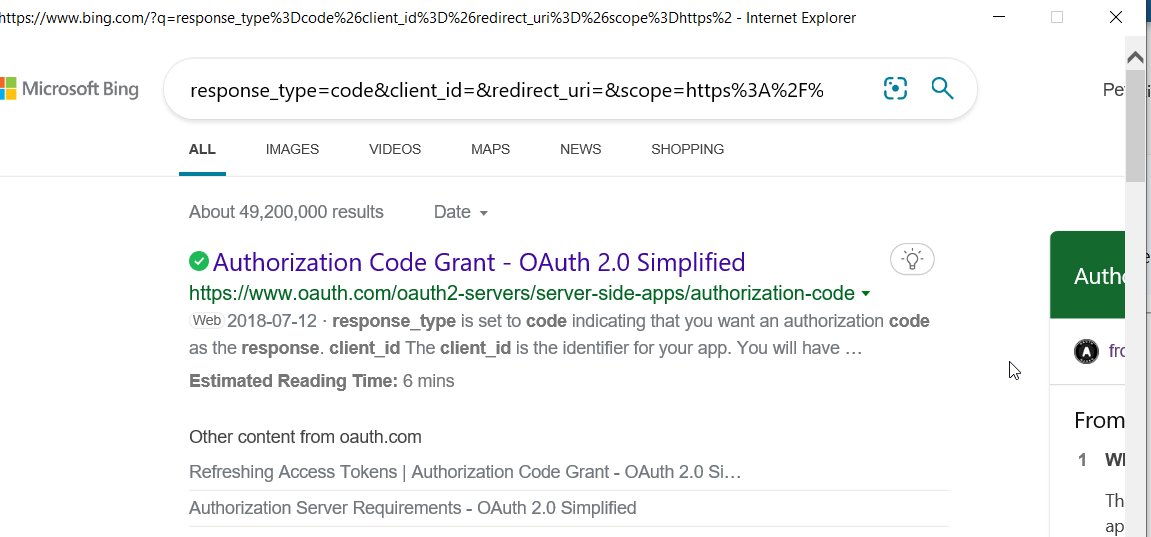
Task: Open Authorization Server Requirements link
Action: (413, 508)
